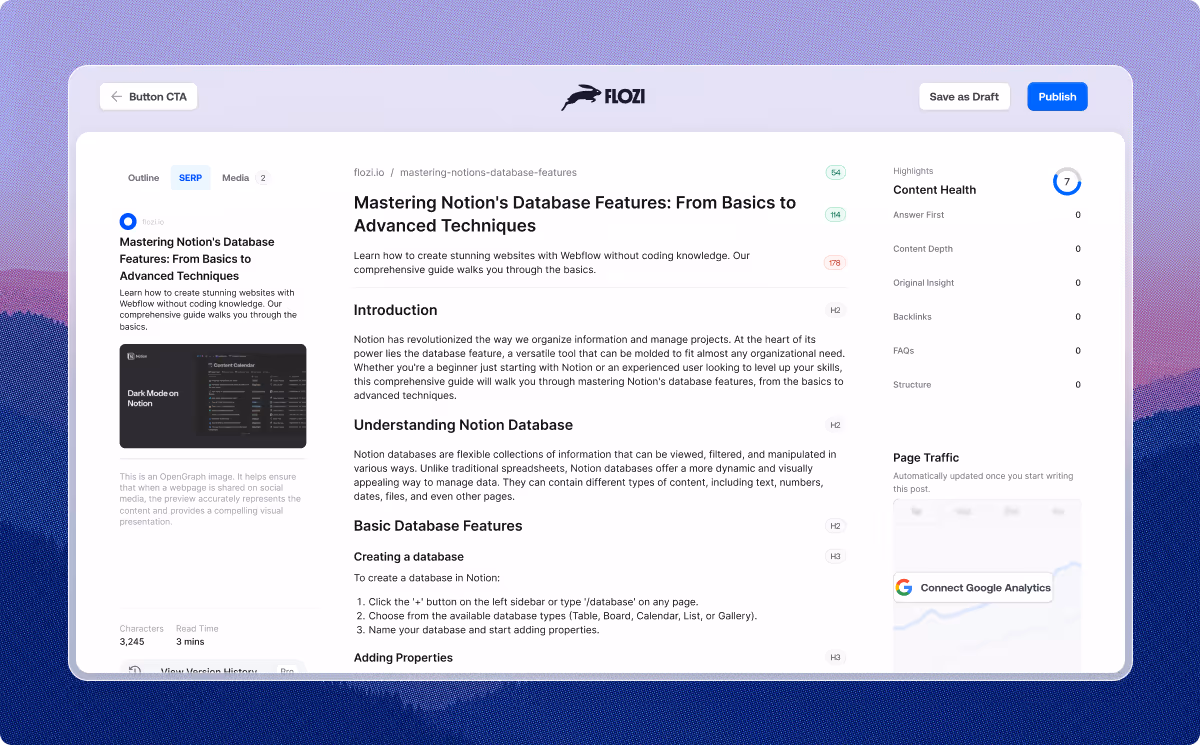Click the Content Depth health row
This screenshot has height=745, width=1200.
coord(987,249)
